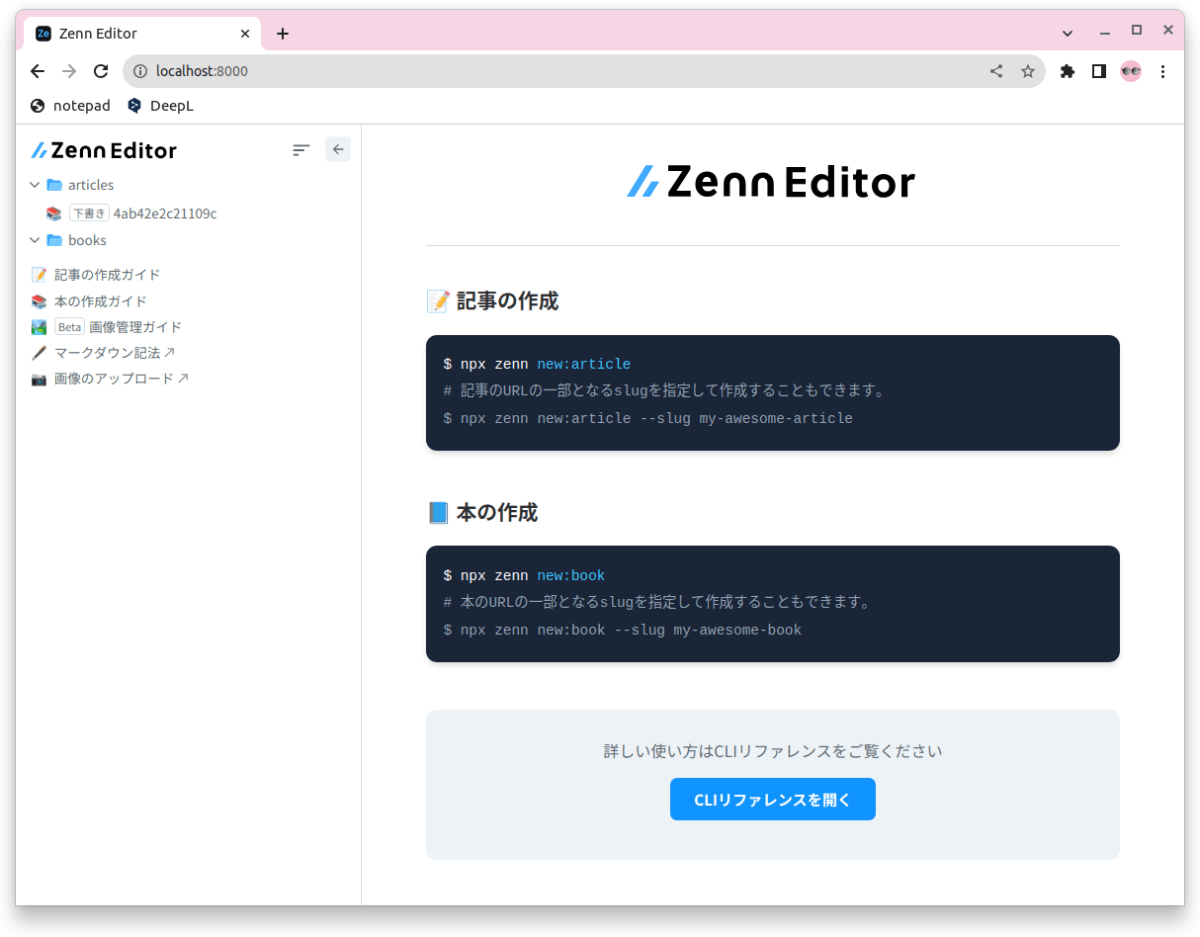
Task: Open the tab search dropdown arrow
Action: click(1067, 32)
